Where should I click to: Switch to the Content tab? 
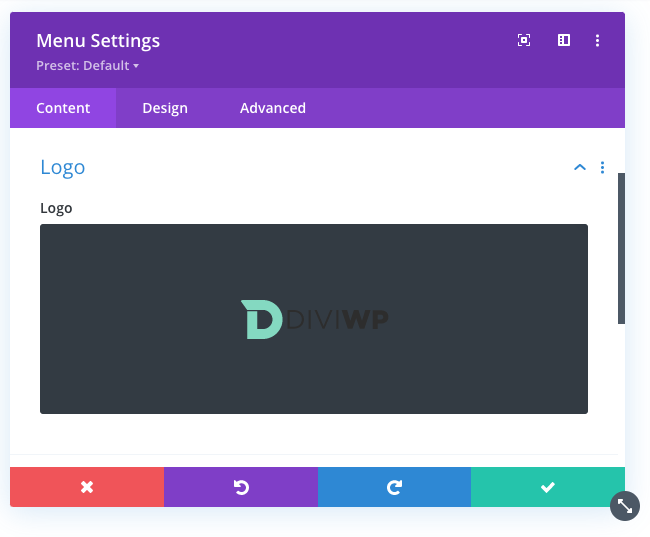(63, 108)
